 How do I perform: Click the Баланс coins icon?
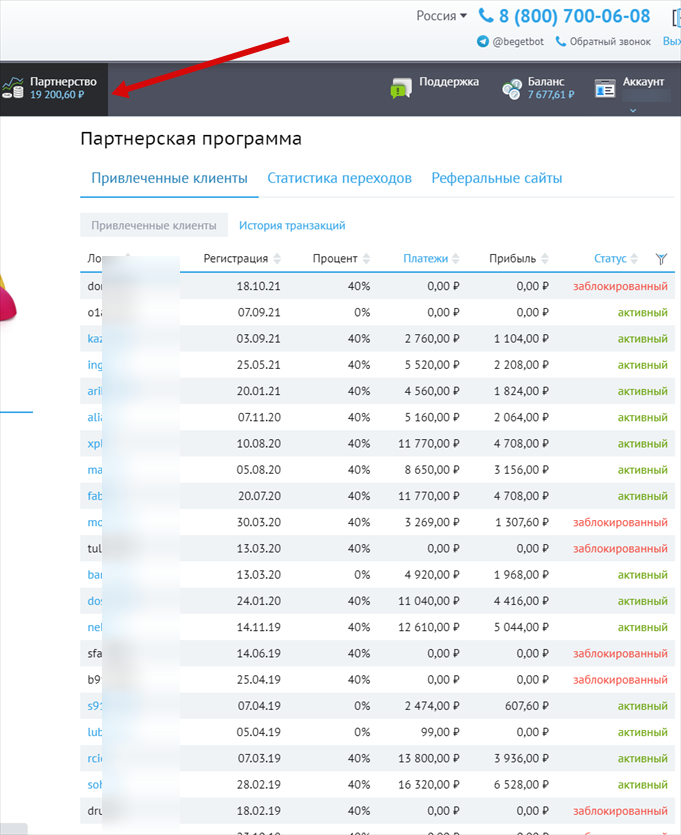pos(512,89)
